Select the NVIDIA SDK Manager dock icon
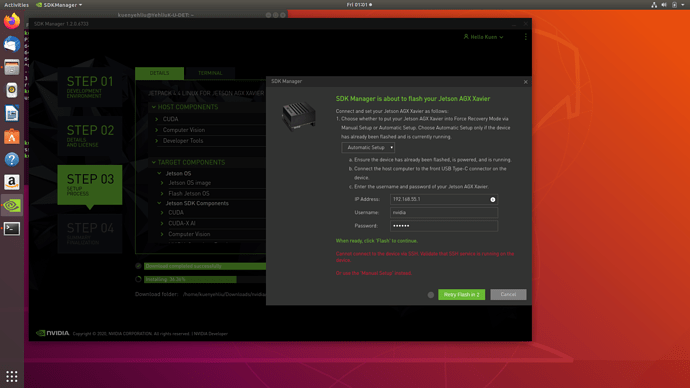Image resolution: width=690 pixels, height=388 pixels. pyautogui.click(x=12, y=205)
